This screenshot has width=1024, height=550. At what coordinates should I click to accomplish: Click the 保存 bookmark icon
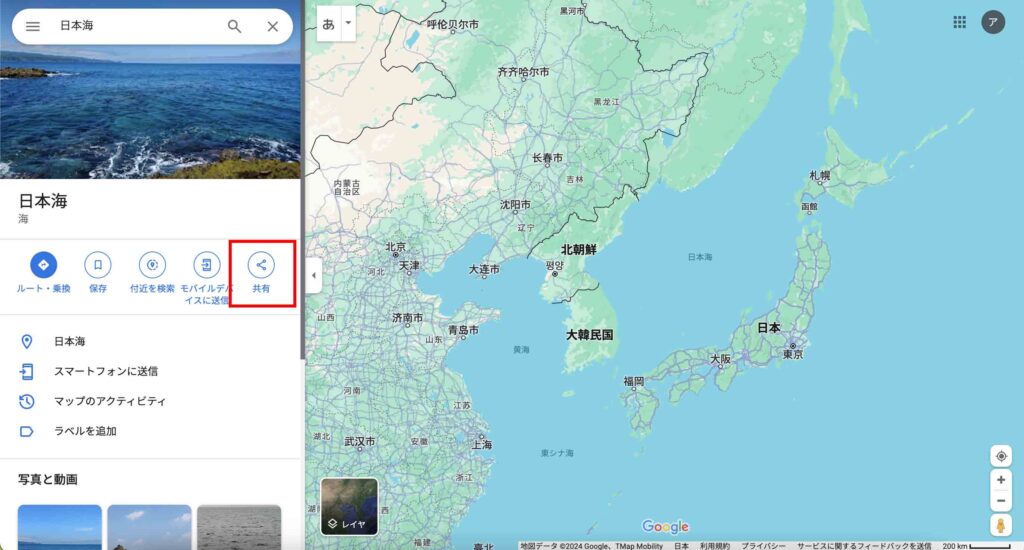[98, 265]
